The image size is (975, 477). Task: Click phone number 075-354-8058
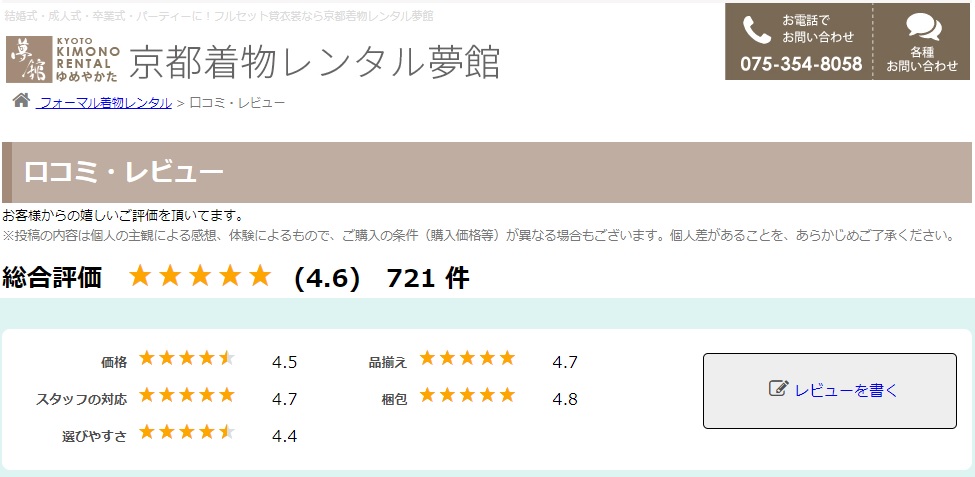(801, 64)
